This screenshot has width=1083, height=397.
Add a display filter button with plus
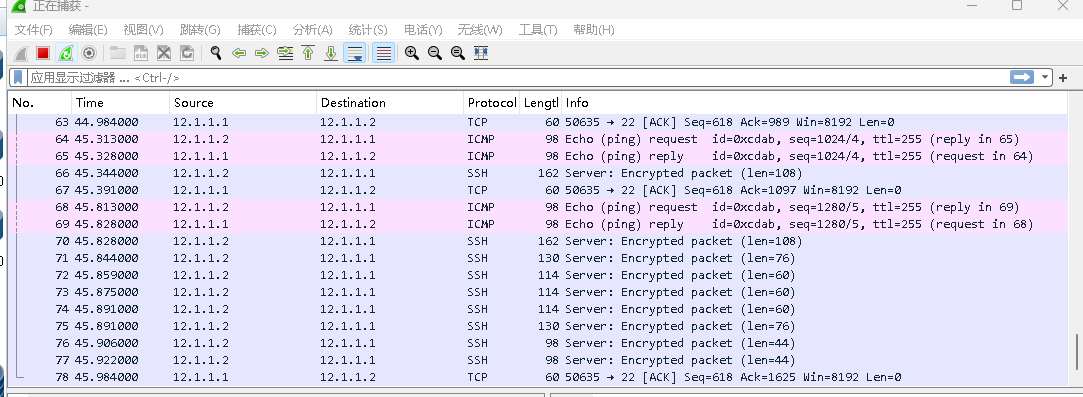1063,78
